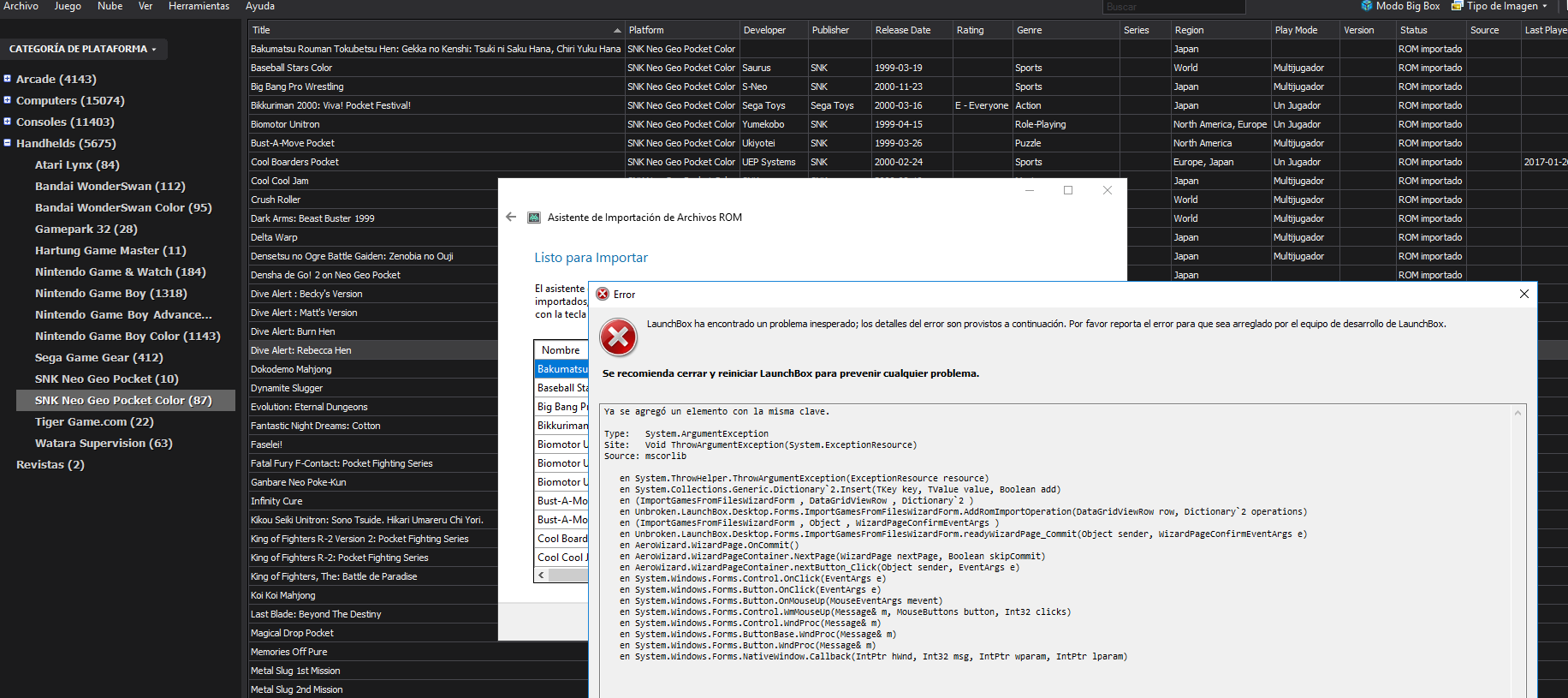Select Bandai WonderSwan (112) platform

(110, 186)
